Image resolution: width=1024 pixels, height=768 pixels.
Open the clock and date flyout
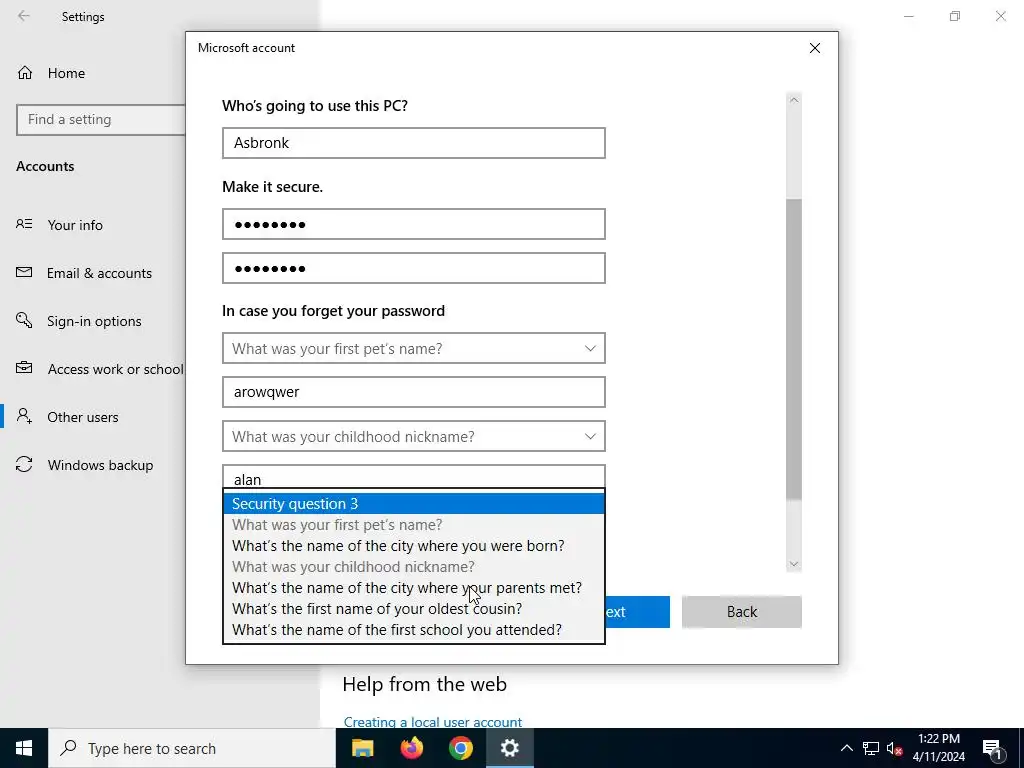coord(938,748)
